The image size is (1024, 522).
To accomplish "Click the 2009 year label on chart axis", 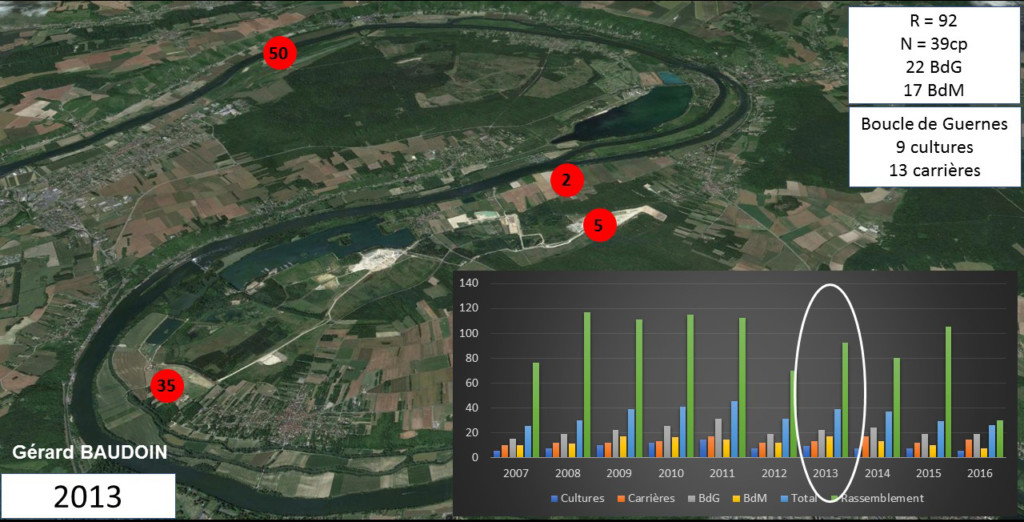I will [619, 472].
